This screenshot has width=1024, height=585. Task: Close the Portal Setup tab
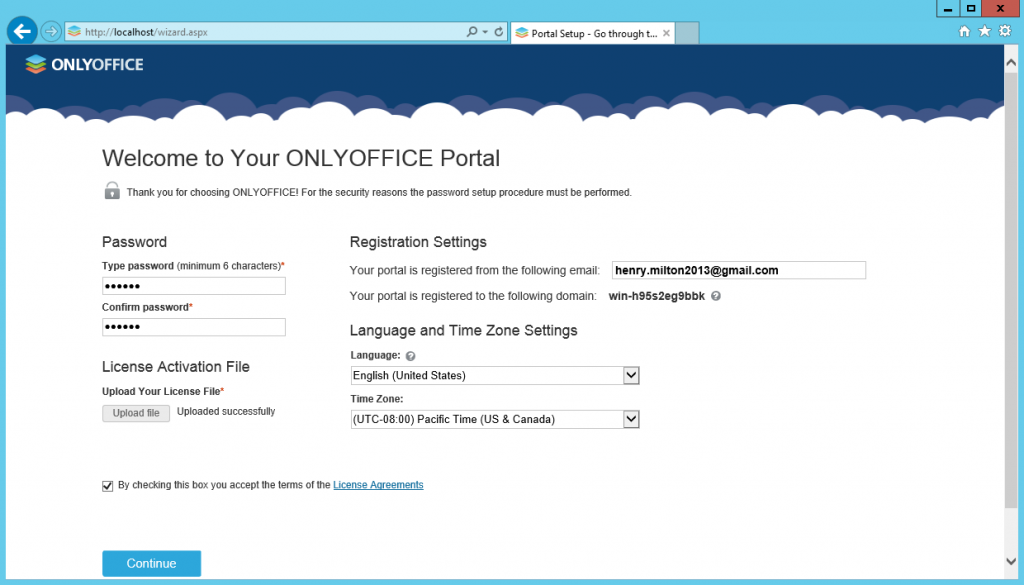point(666,33)
